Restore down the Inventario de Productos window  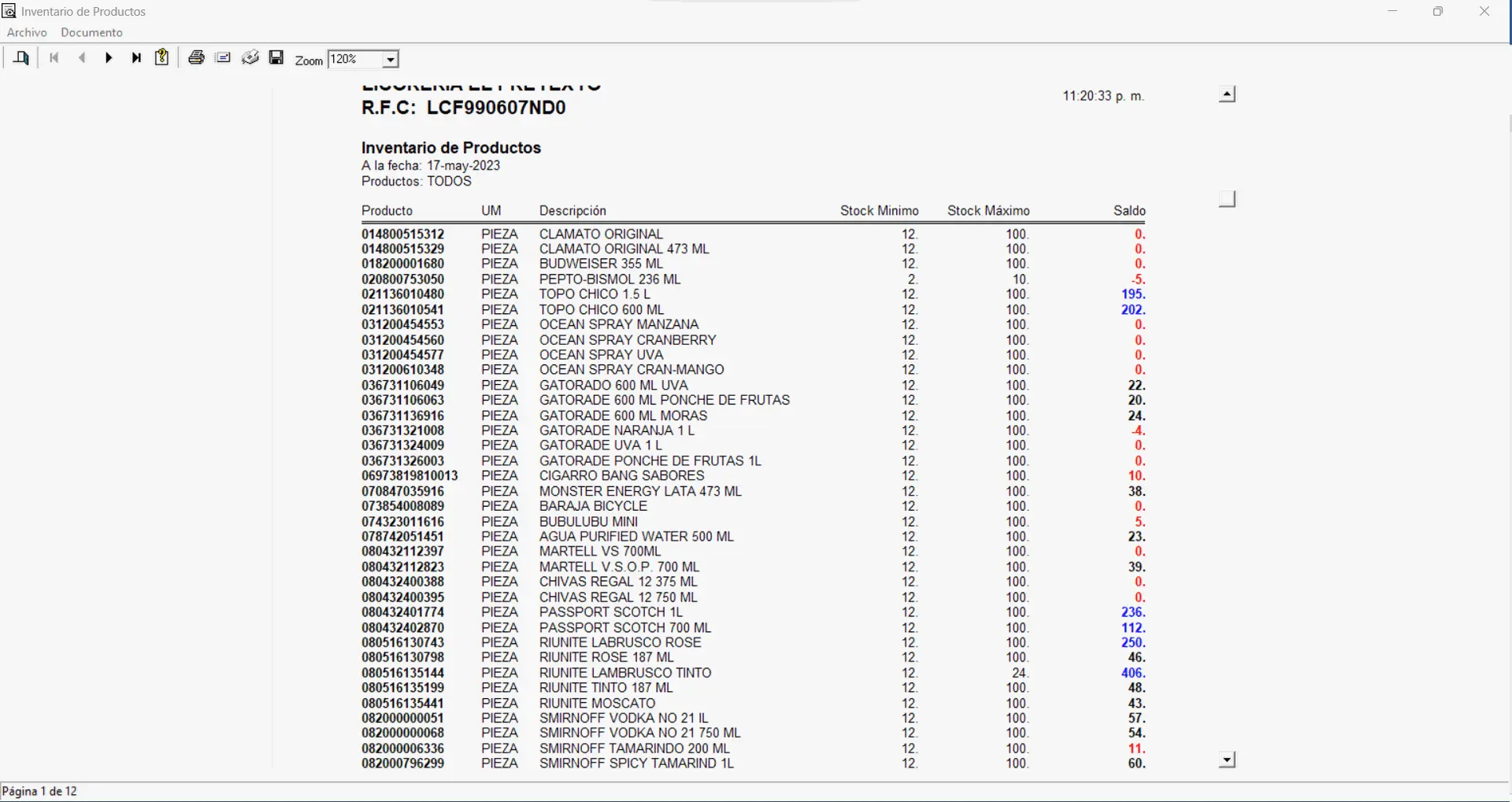(x=1437, y=12)
